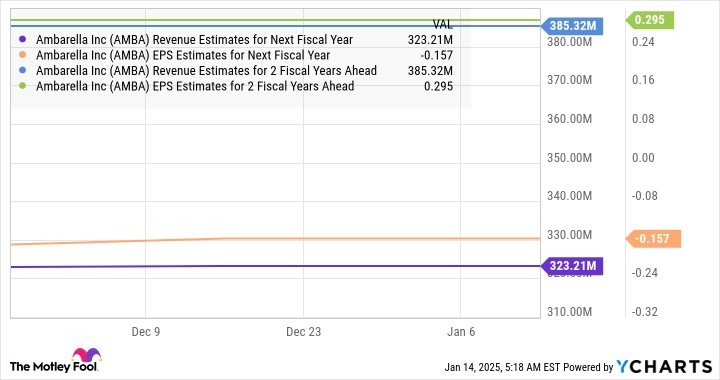Click the 350.00M axis tick label

tap(569, 158)
